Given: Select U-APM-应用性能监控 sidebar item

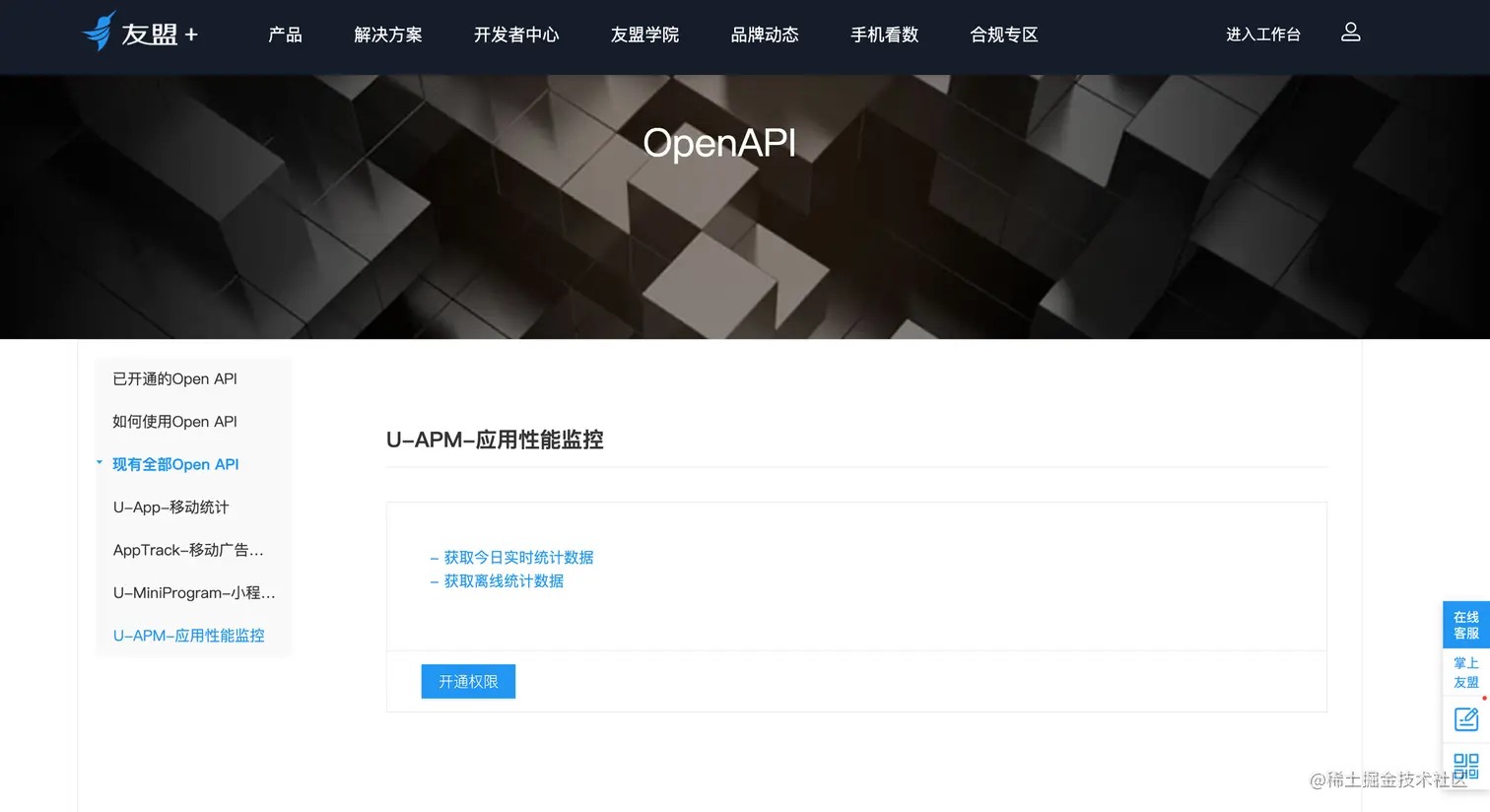Looking at the screenshot, I should click(x=189, y=636).
